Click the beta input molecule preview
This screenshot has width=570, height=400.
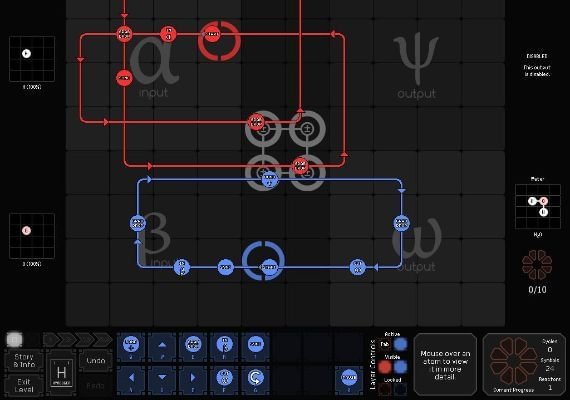point(32,236)
